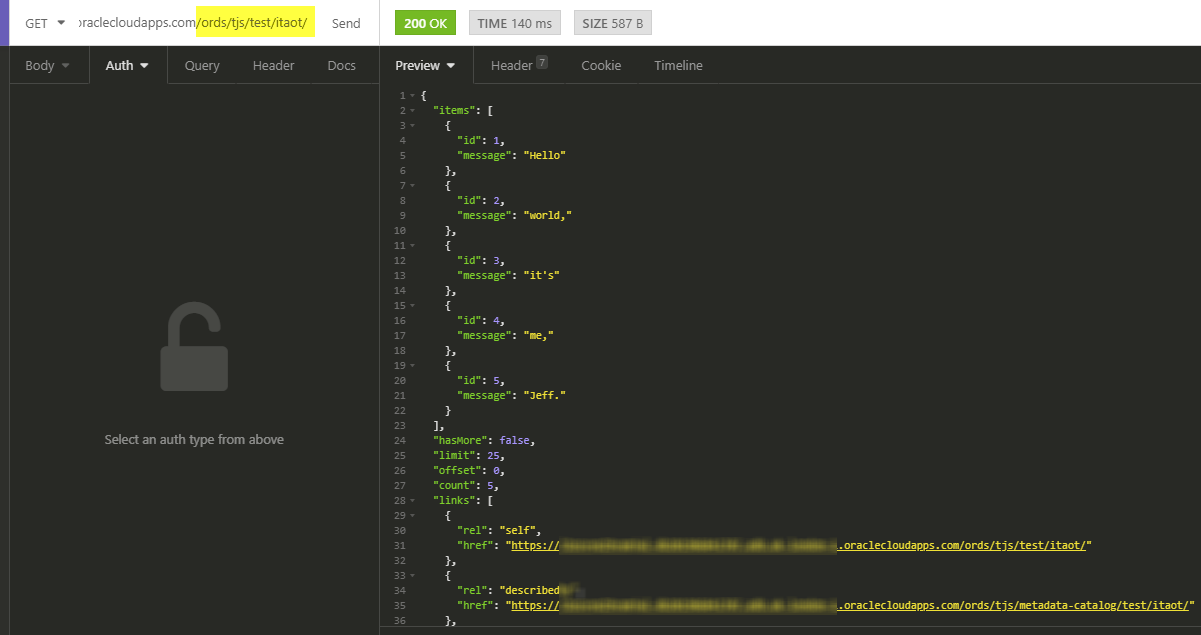Screen dimensions: 1201x635
Task: Click the "id": 5 line
Action: pyautogui.click(x=481, y=380)
